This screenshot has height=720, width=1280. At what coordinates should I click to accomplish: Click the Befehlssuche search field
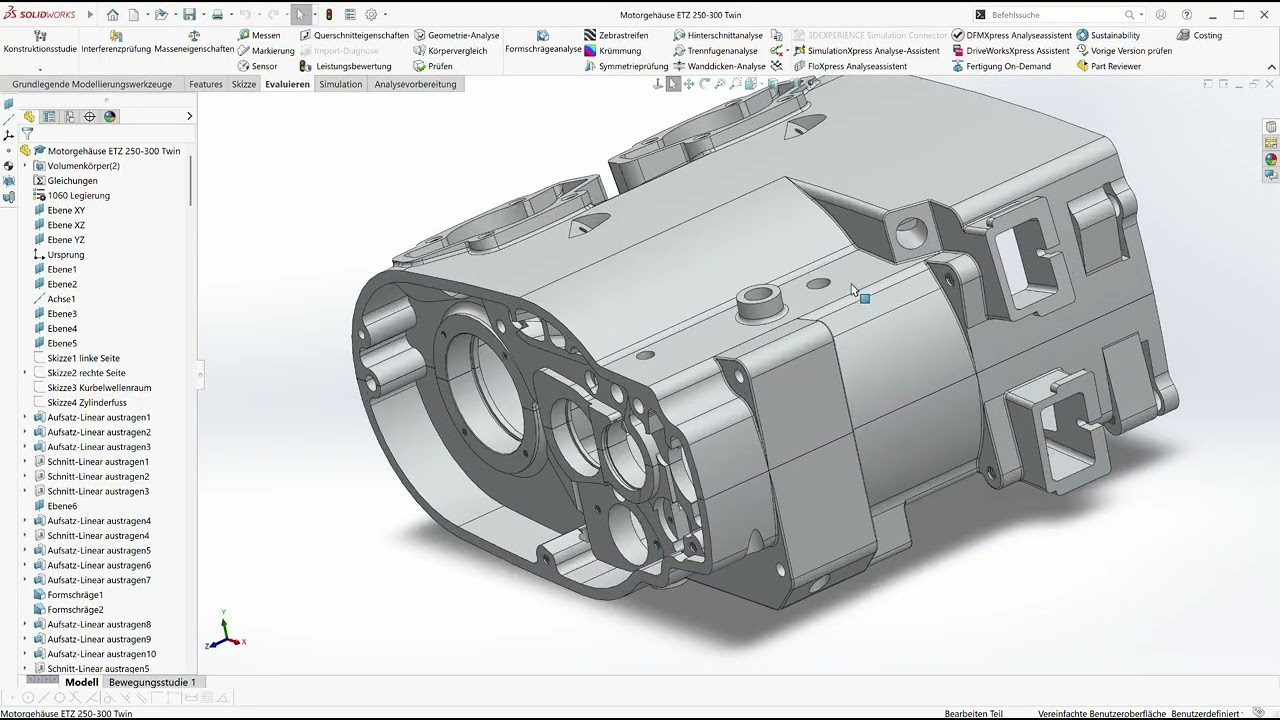pyautogui.click(x=1055, y=15)
